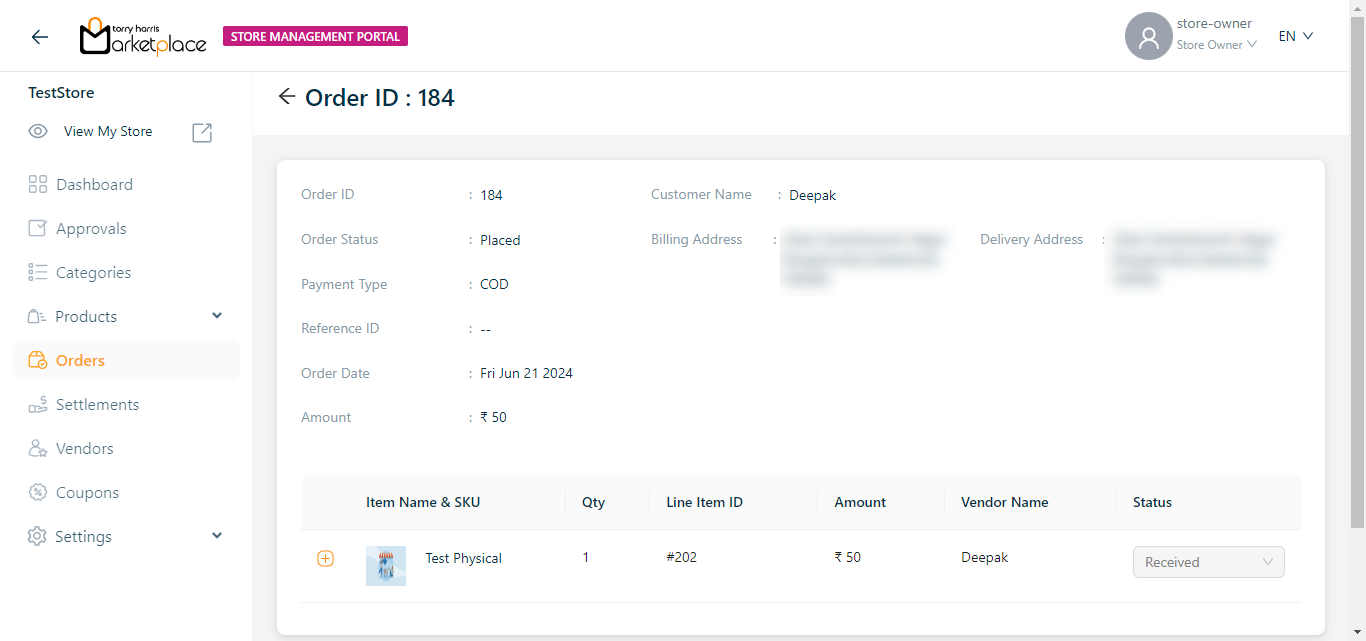Open the Received status dropdown

(1208, 562)
